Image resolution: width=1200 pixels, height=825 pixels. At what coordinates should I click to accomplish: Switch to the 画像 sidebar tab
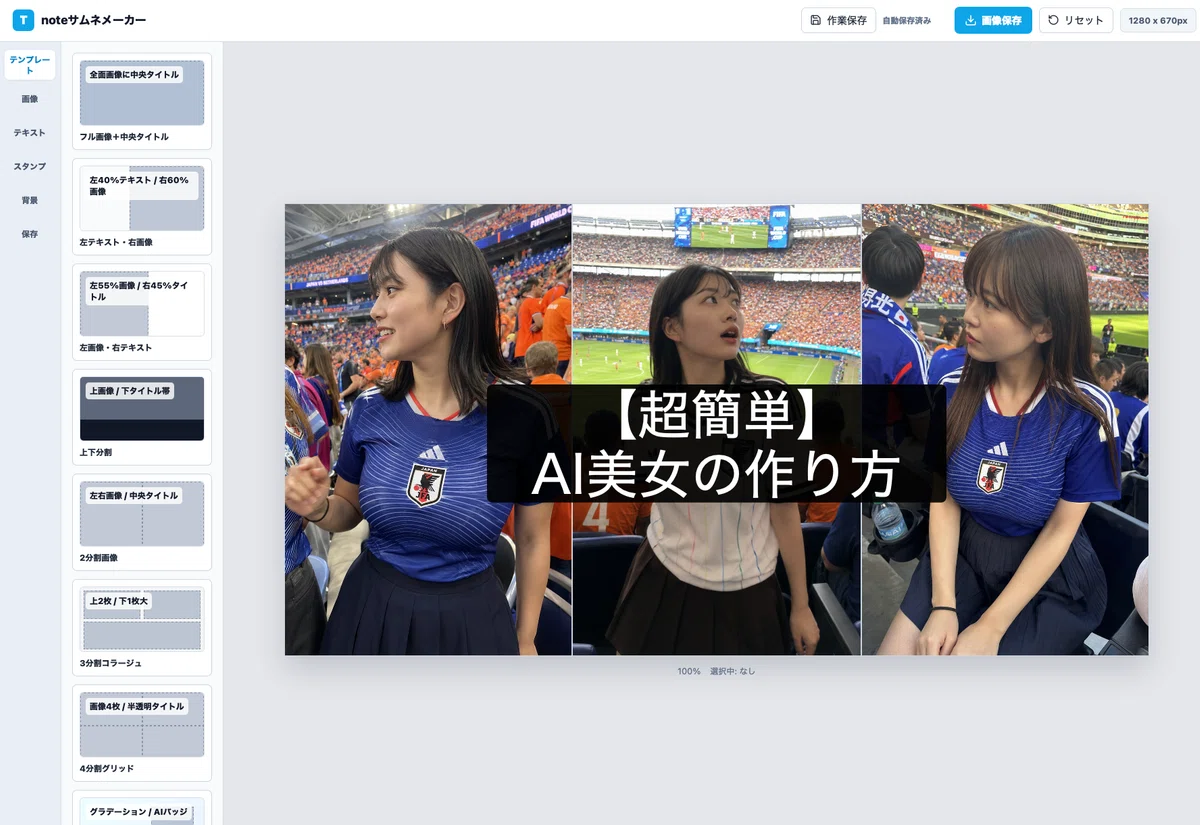[x=30, y=99]
